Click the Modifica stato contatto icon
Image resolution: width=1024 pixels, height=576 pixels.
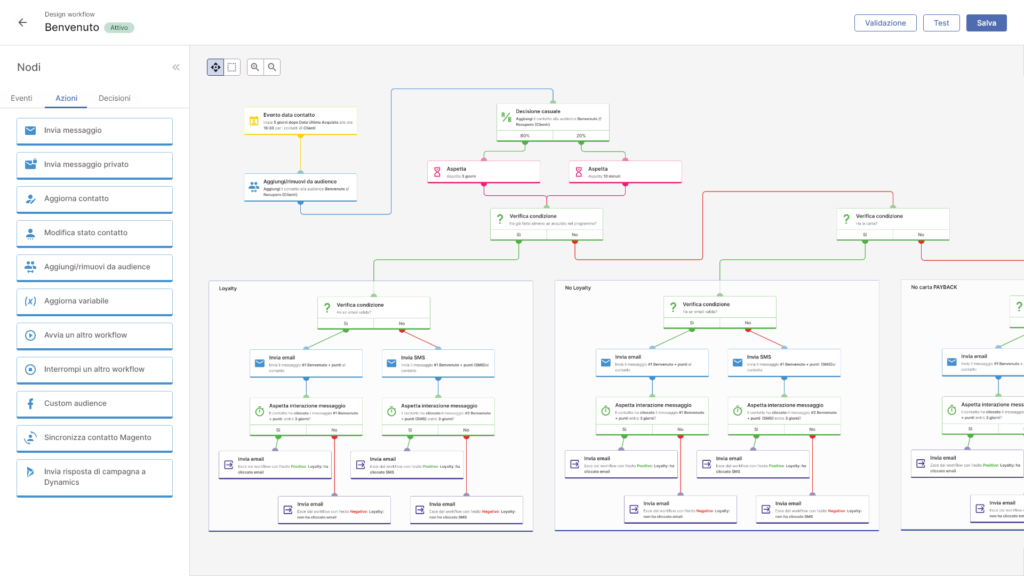pos(30,233)
